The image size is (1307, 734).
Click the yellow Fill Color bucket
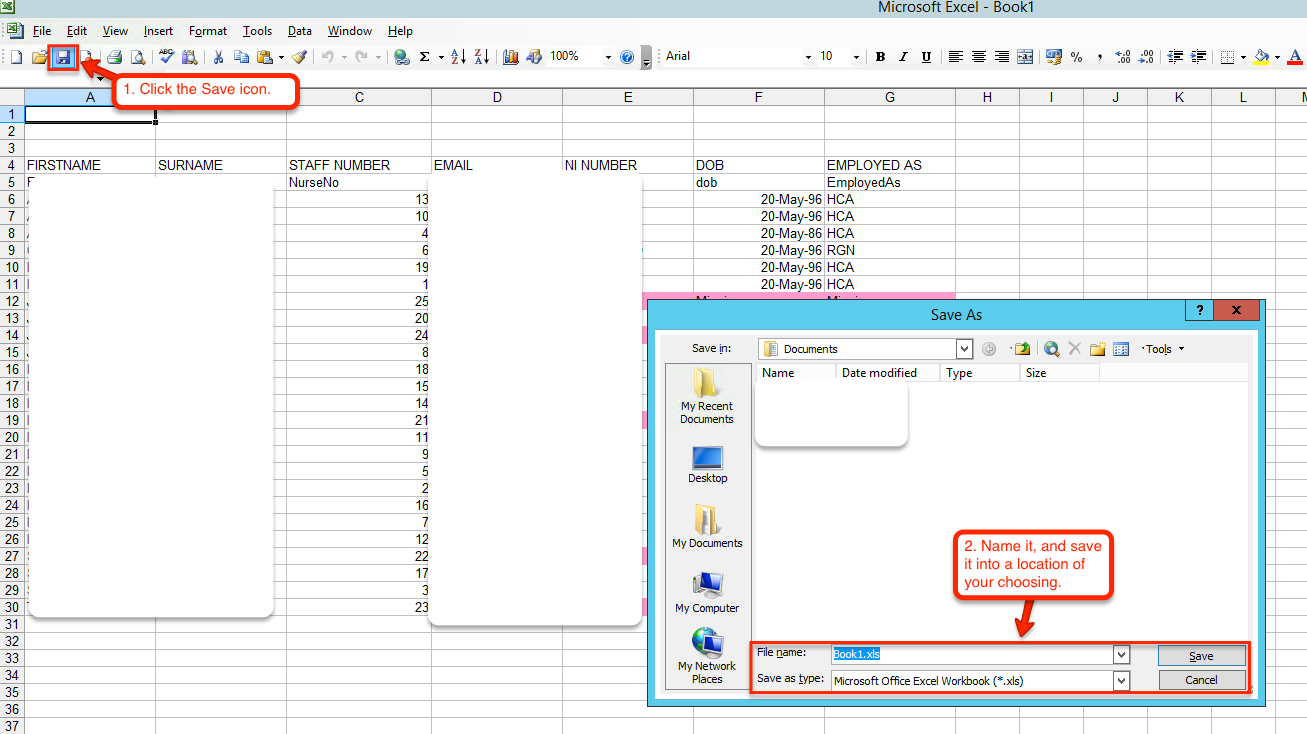1261,57
